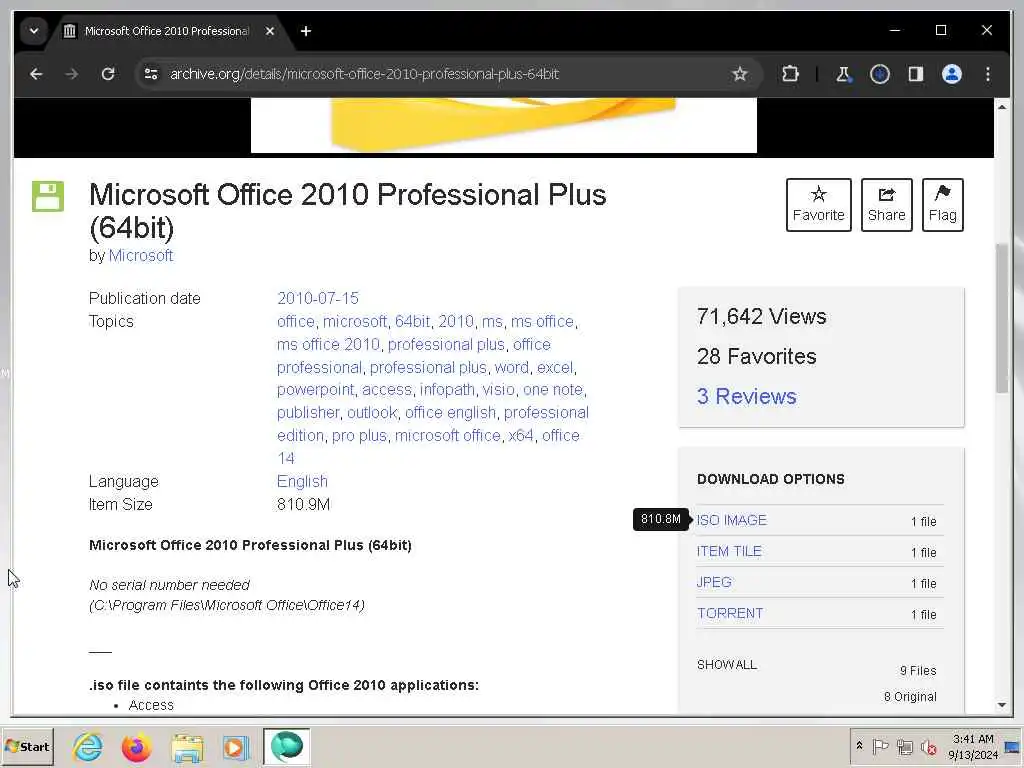Viewport: 1024px width, 768px height.
Task: Click the Office banner image thumbnail
Action: tap(504, 125)
